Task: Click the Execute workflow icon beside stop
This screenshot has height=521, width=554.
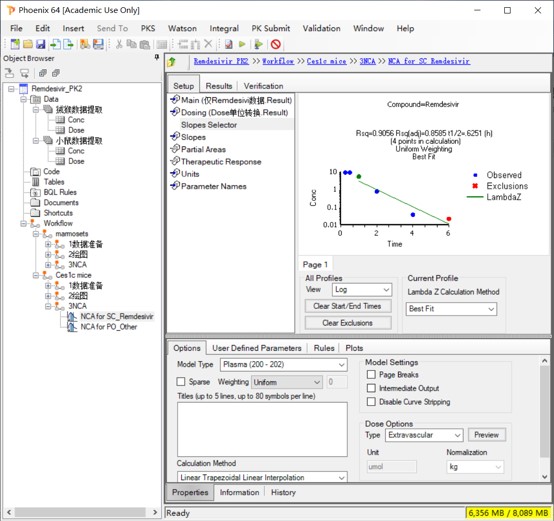Action: click(x=259, y=44)
